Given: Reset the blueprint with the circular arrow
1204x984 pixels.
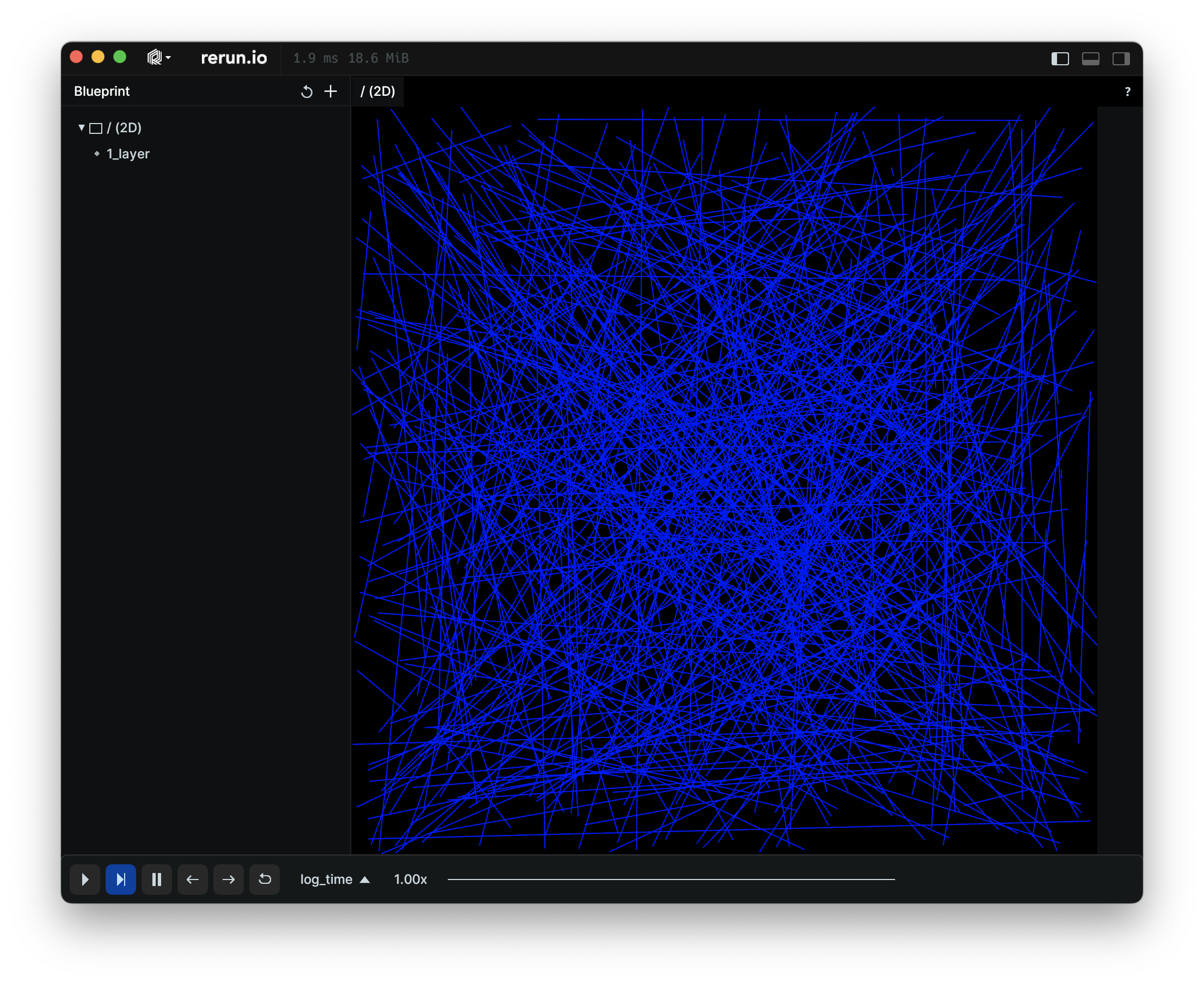Looking at the screenshot, I should (x=306, y=92).
